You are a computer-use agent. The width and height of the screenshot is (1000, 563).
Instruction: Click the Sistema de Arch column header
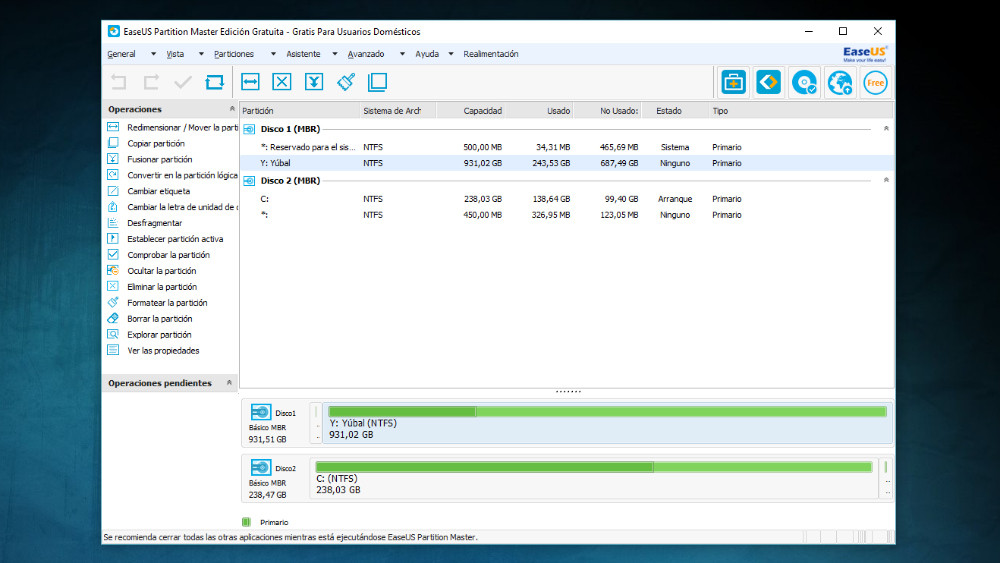[x=398, y=111]
